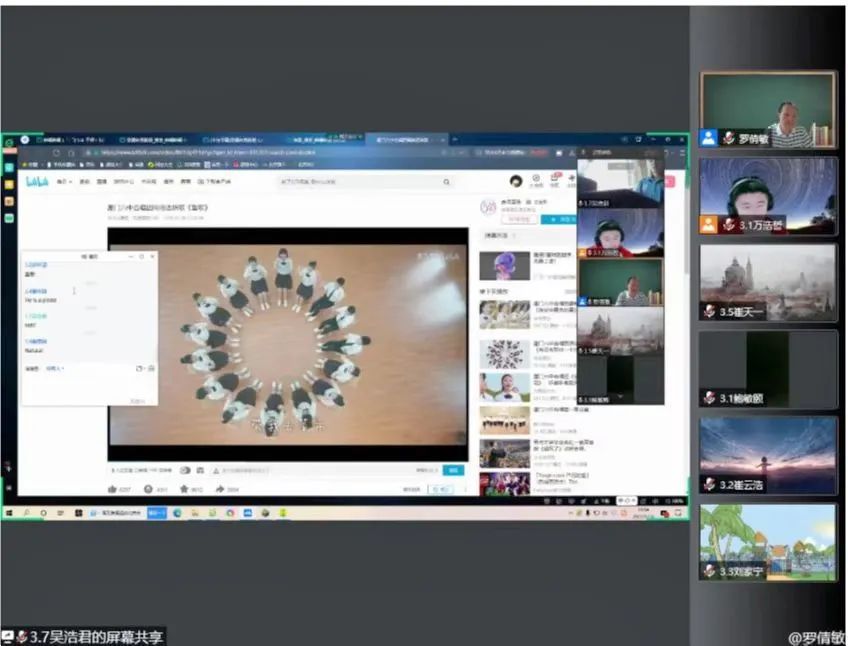This screenshot has width=848, height=646.
Task: Click the uploader avatar beside the video
Action: tap(488, 207)
